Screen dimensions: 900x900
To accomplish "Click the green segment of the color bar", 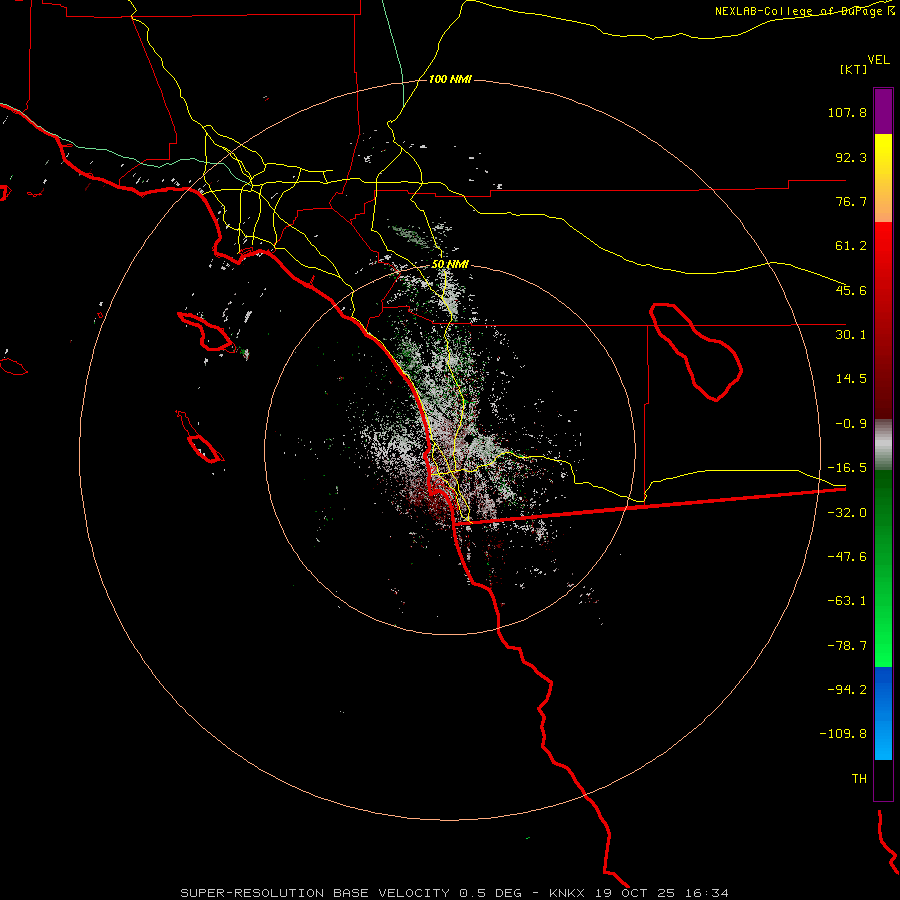I will coord(883,568).
